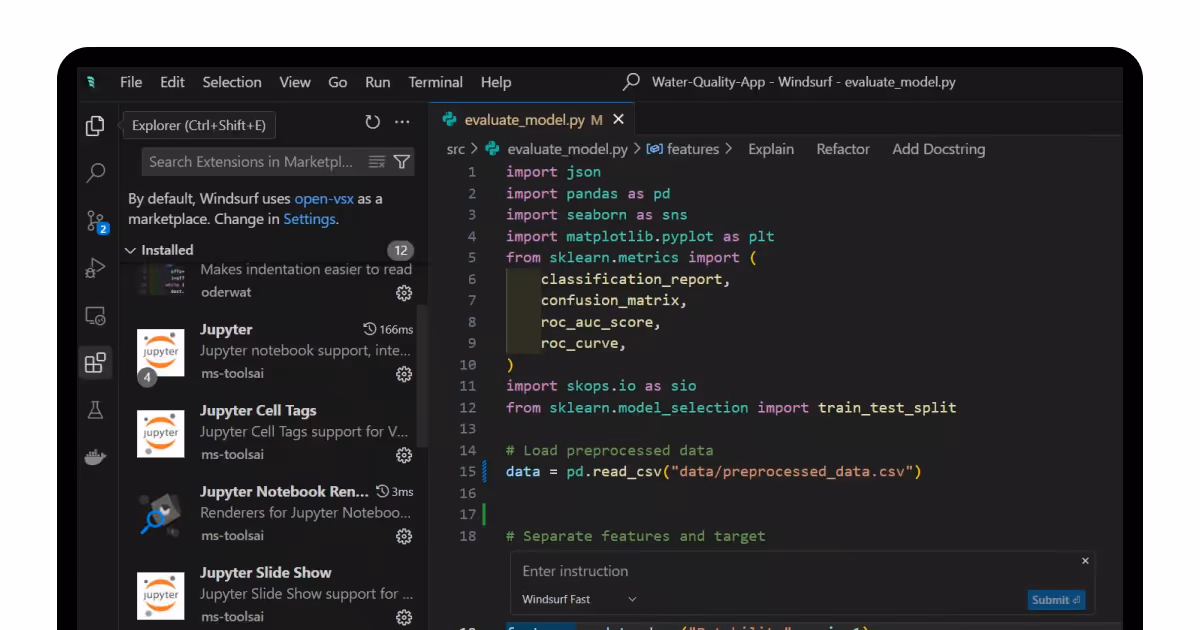Close the instruction prompt box
Screen dimensions: 1200x630
tap(1085, 561)
